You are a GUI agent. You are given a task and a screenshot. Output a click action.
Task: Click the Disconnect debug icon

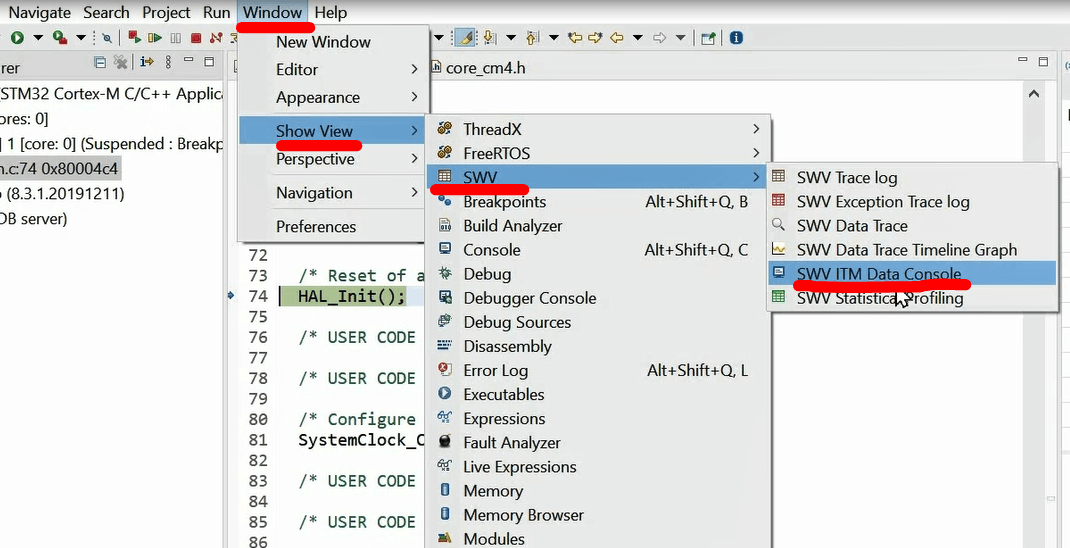[x=216, y=38]
